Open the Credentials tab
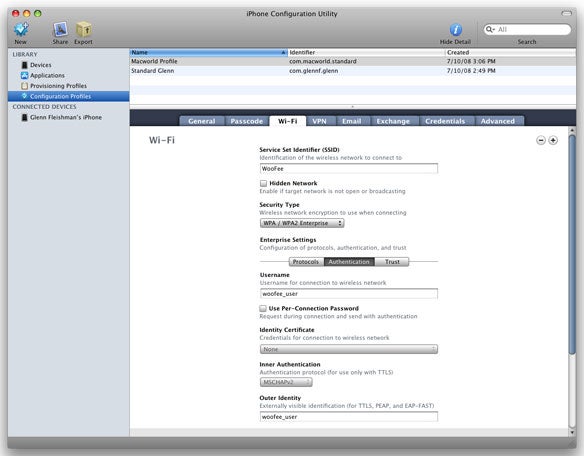 point(445,121)
